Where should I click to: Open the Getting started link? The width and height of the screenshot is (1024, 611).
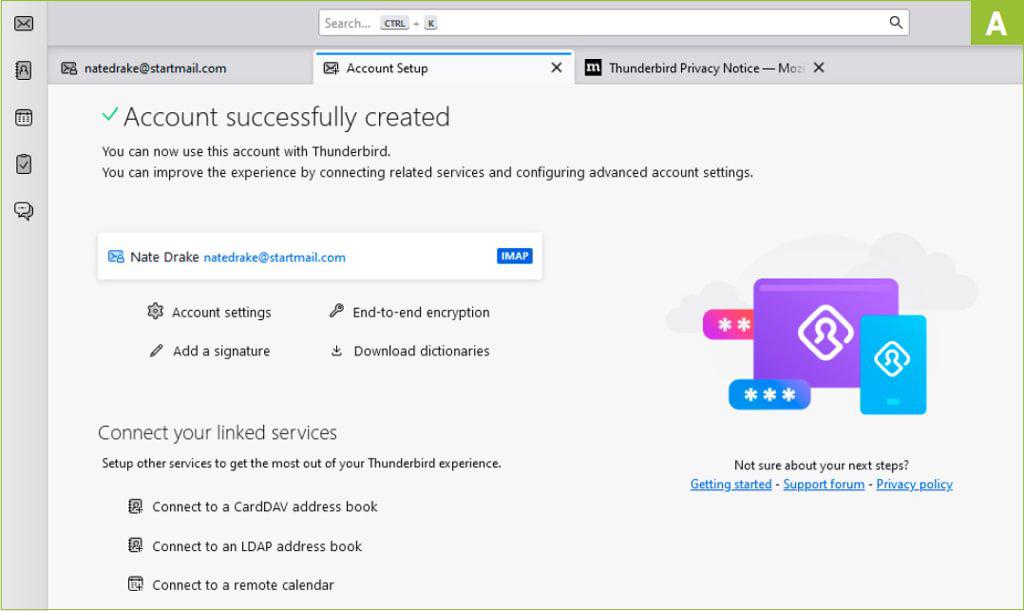click(731, 484)
